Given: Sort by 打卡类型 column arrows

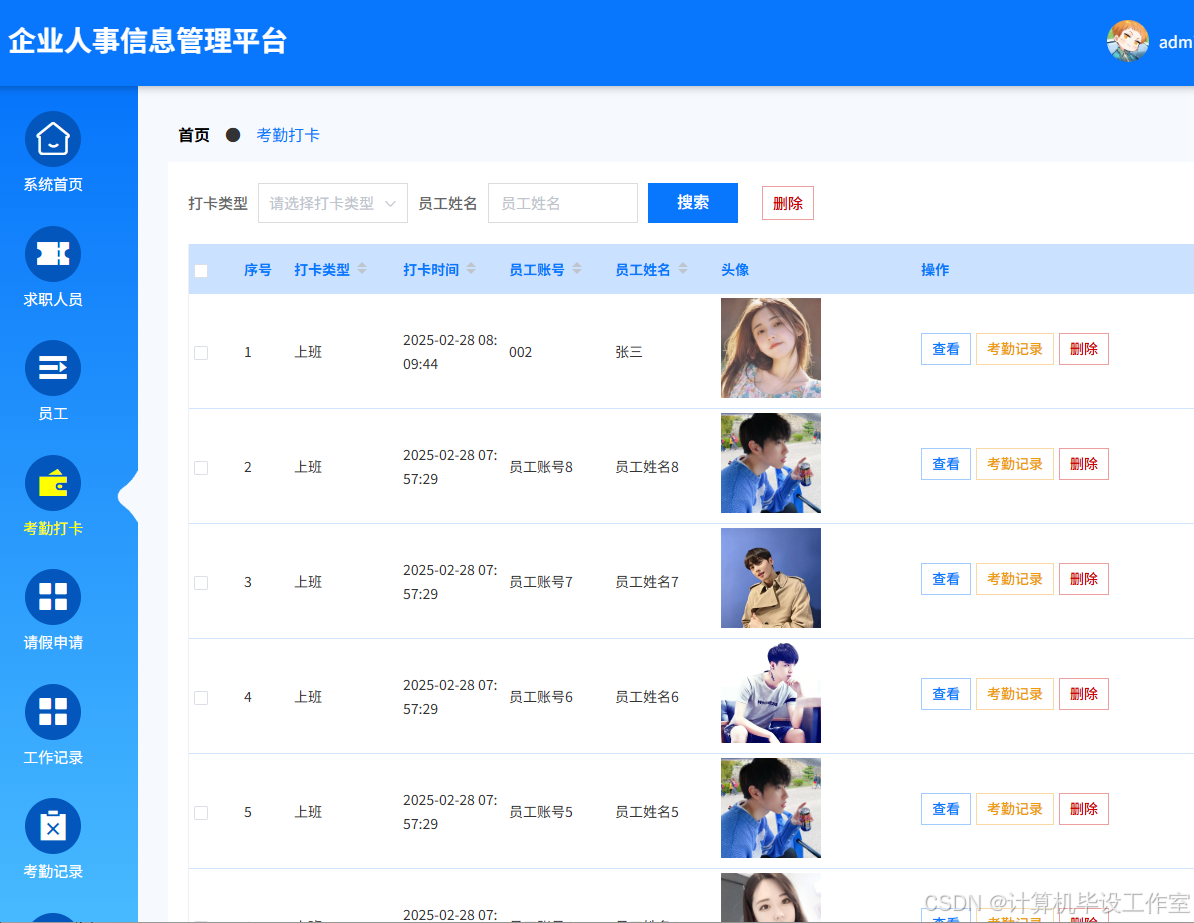Looking at the screenshot, I should click(x=362, y=269).
